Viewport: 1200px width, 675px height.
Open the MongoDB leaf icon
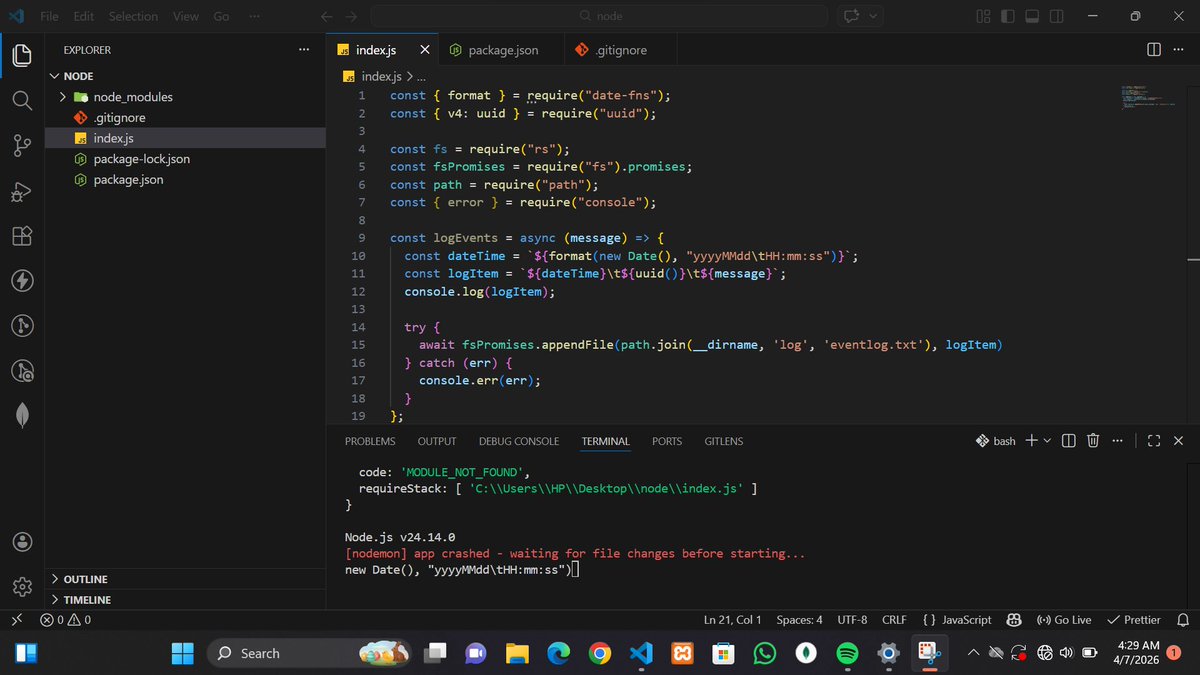tap(22, 416)
